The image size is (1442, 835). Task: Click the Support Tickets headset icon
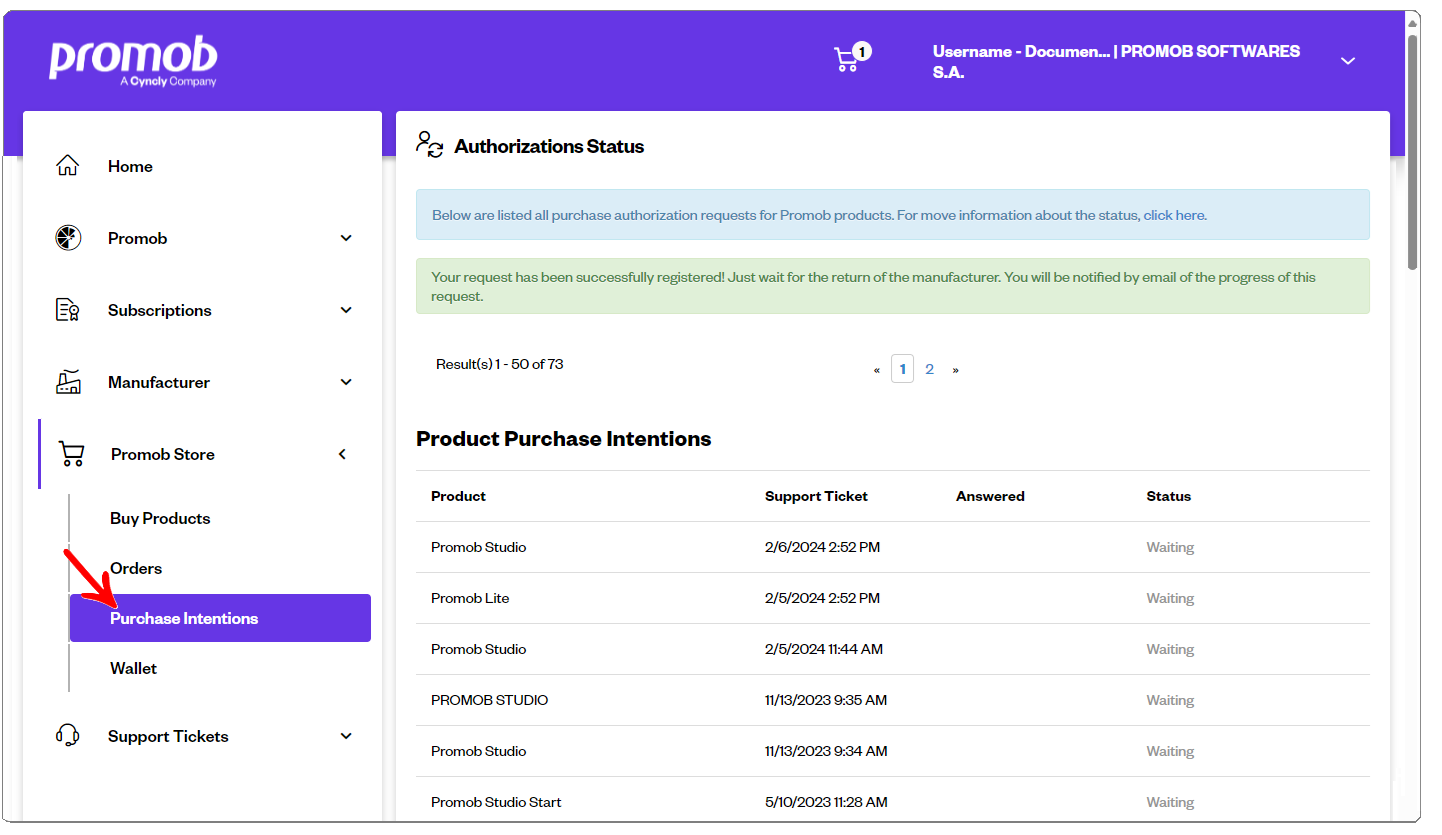68,736
